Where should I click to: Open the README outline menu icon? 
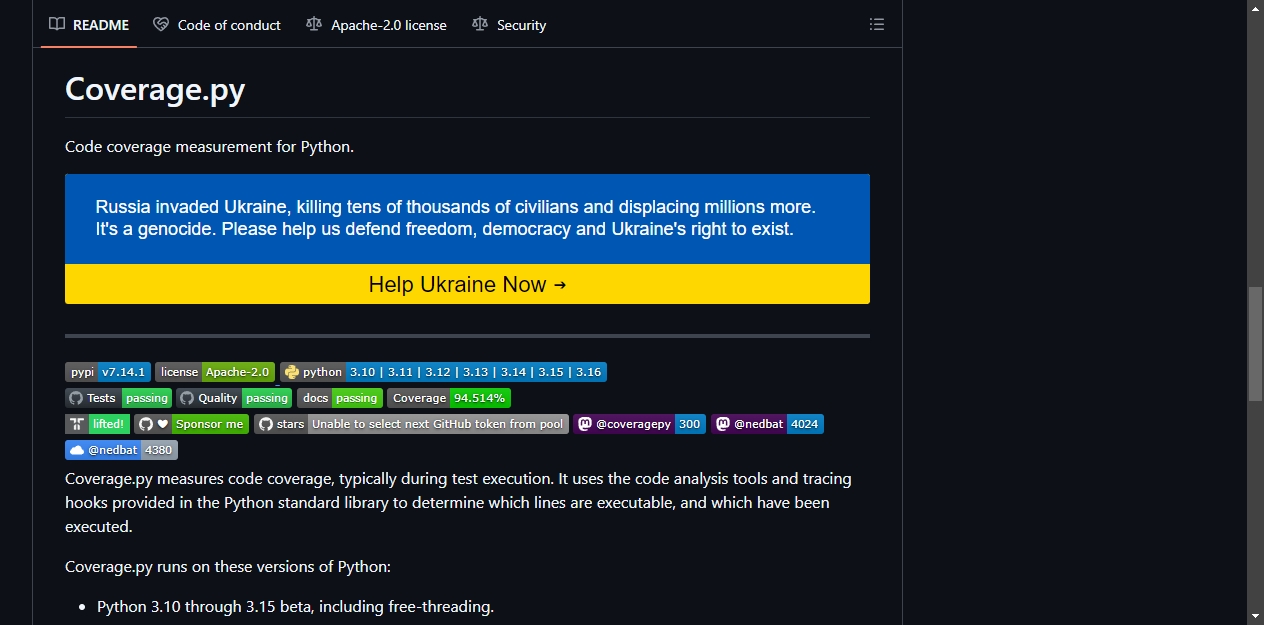[877, 24]
